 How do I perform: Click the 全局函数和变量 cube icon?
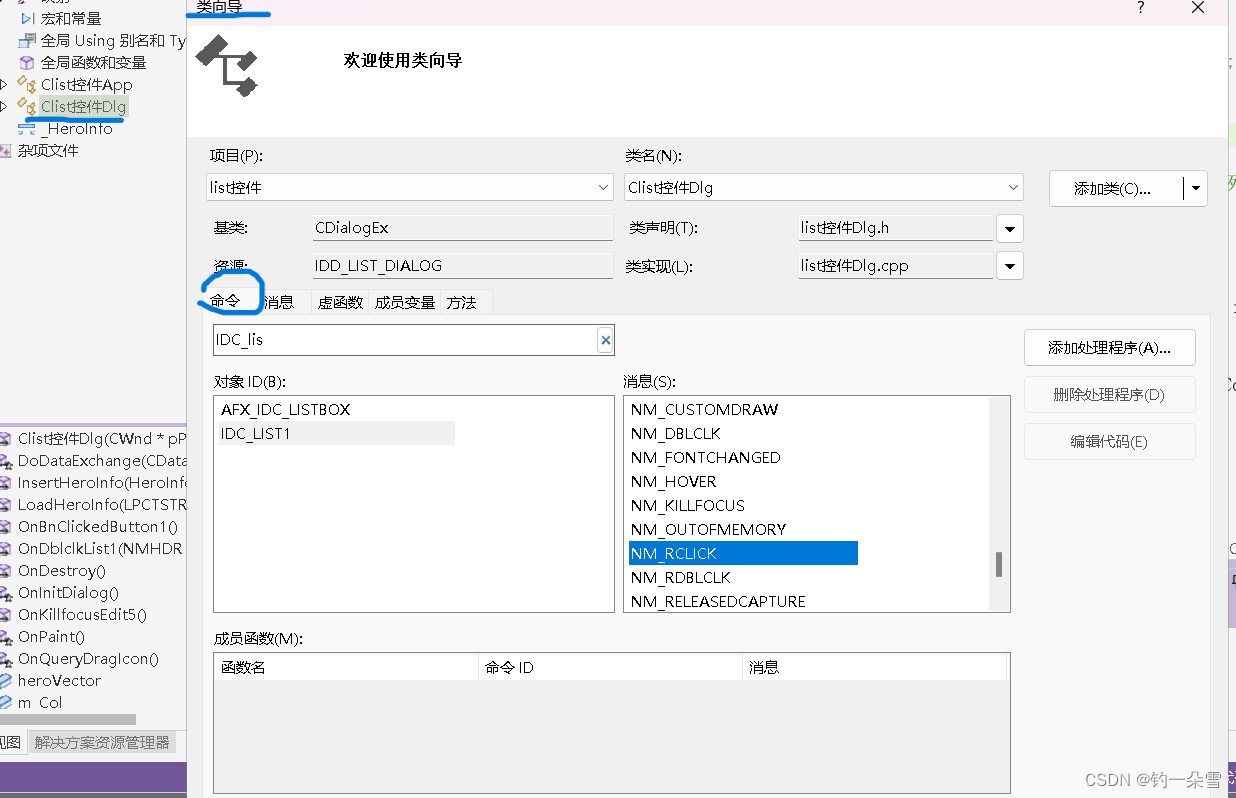click(x=26, y=62)
